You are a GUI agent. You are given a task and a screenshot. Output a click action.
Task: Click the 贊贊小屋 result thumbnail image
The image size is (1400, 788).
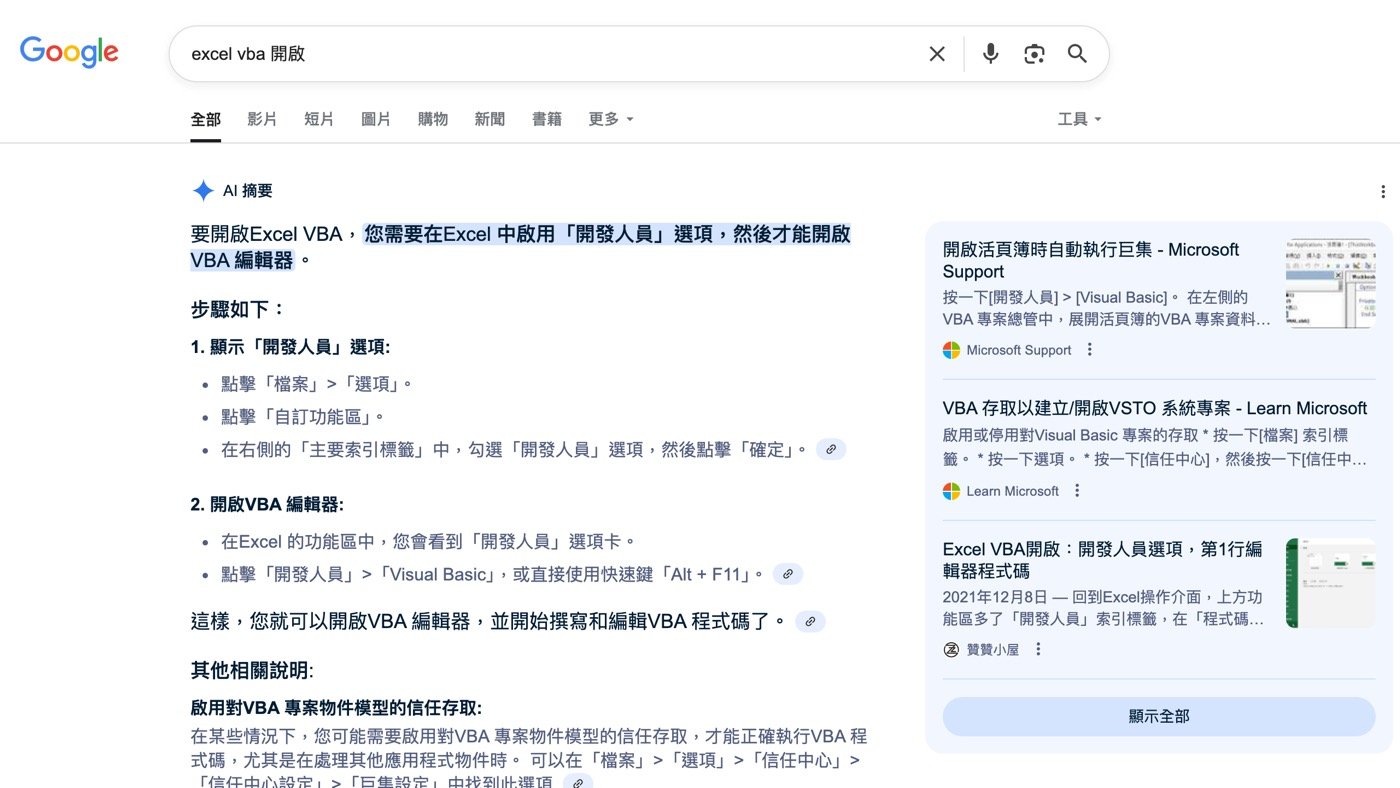pos(1330,583)
